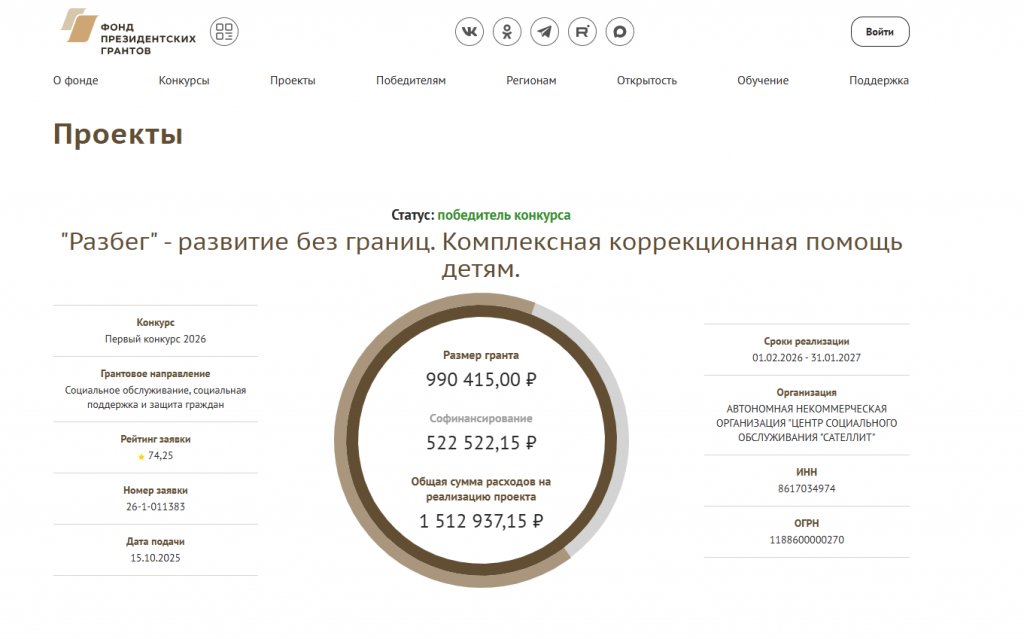Expand the Победителям navigation menu
The image size is (1024, 639).
[410, 81]
